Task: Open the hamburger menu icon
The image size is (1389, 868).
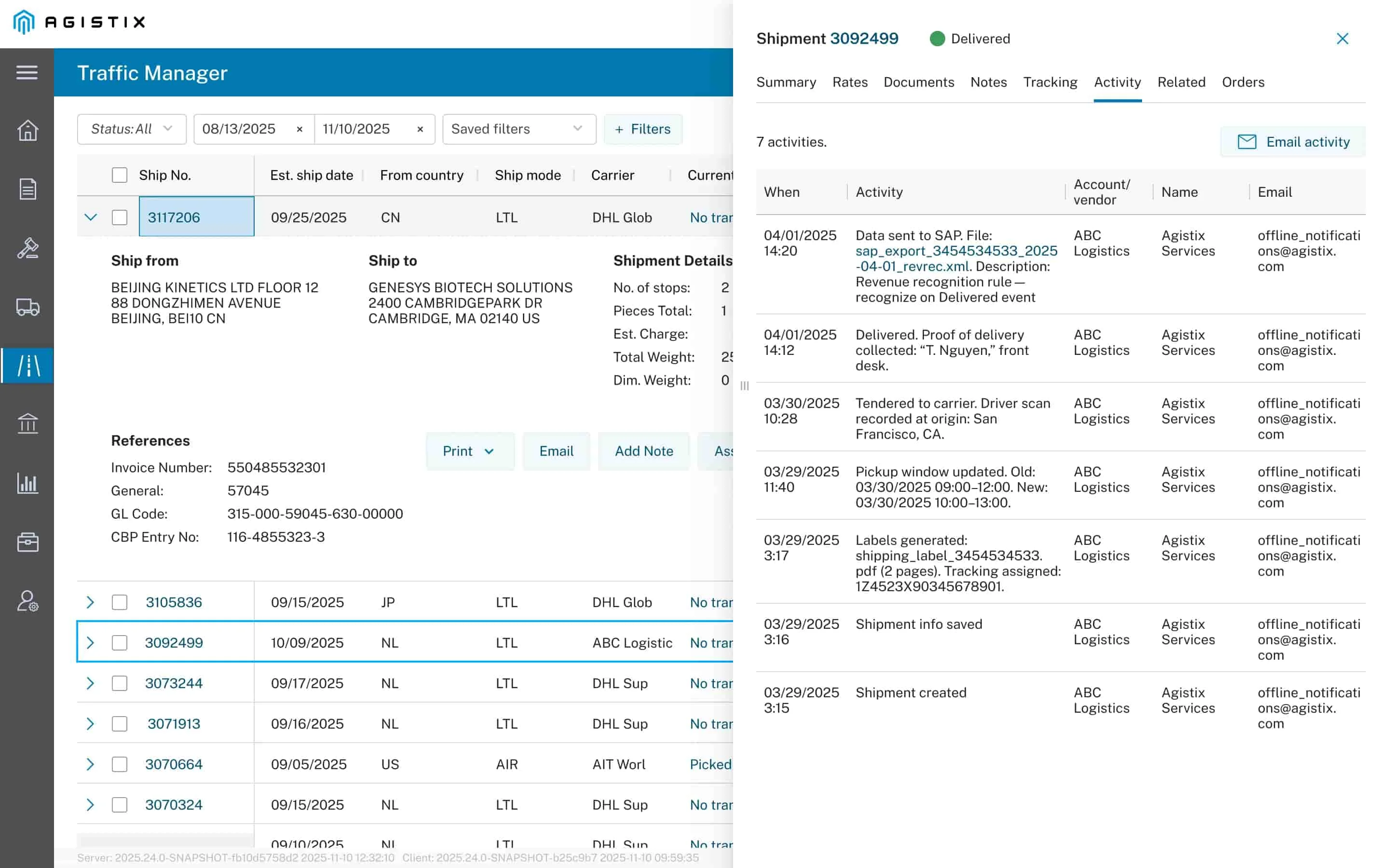Action: click(x=27, y=72)
